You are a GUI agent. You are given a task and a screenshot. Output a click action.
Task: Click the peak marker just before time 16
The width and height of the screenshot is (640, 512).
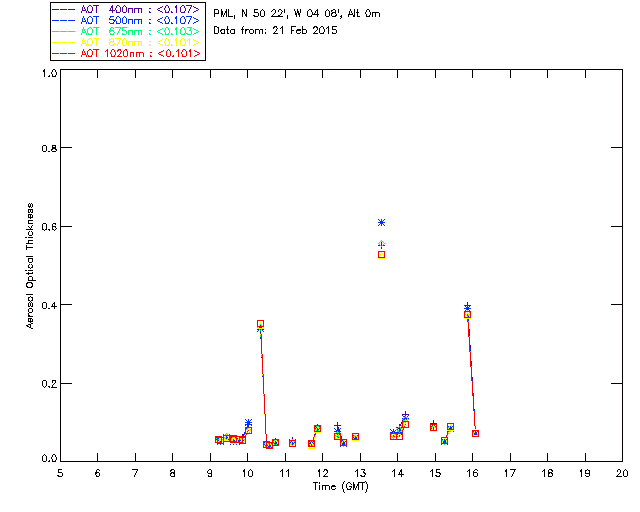[x=467, y=314]
